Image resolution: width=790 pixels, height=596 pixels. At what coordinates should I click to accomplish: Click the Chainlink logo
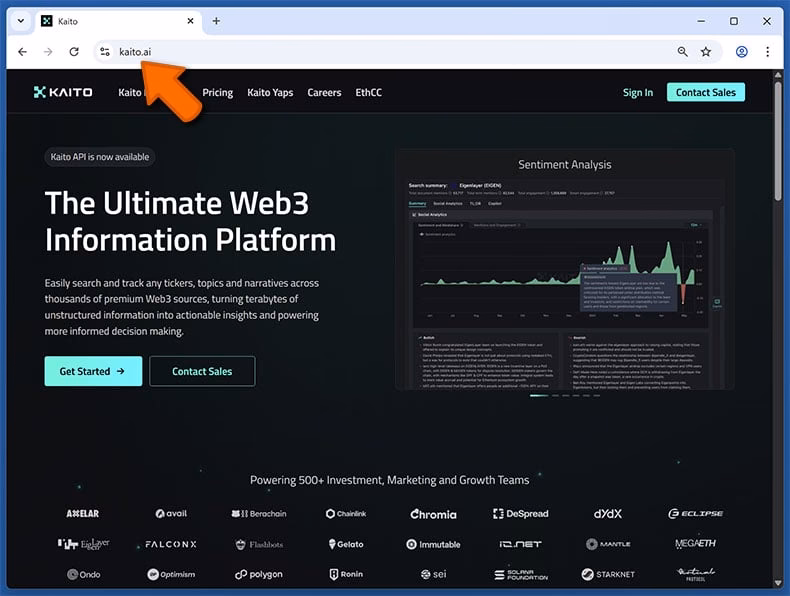[346, 513]
